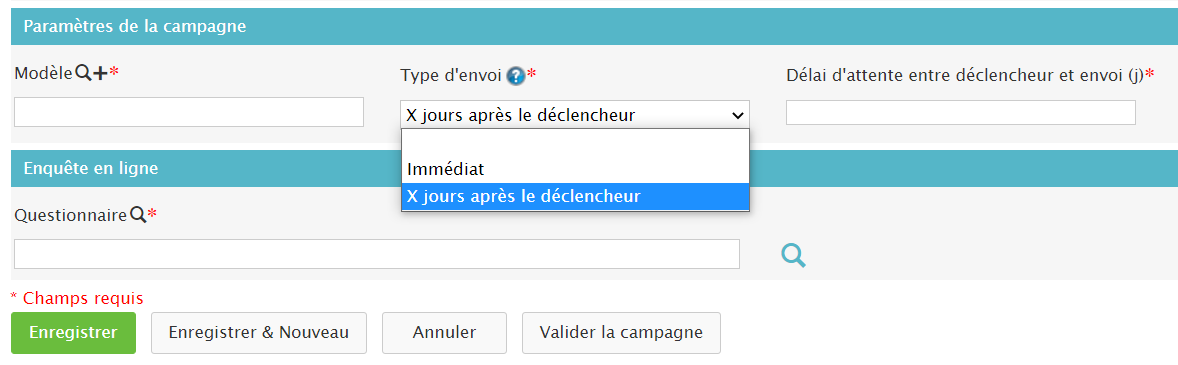Screen dimensions: 1178x365
Task: Pick the blank option in dropdown list
Action: tap(575, 143)
